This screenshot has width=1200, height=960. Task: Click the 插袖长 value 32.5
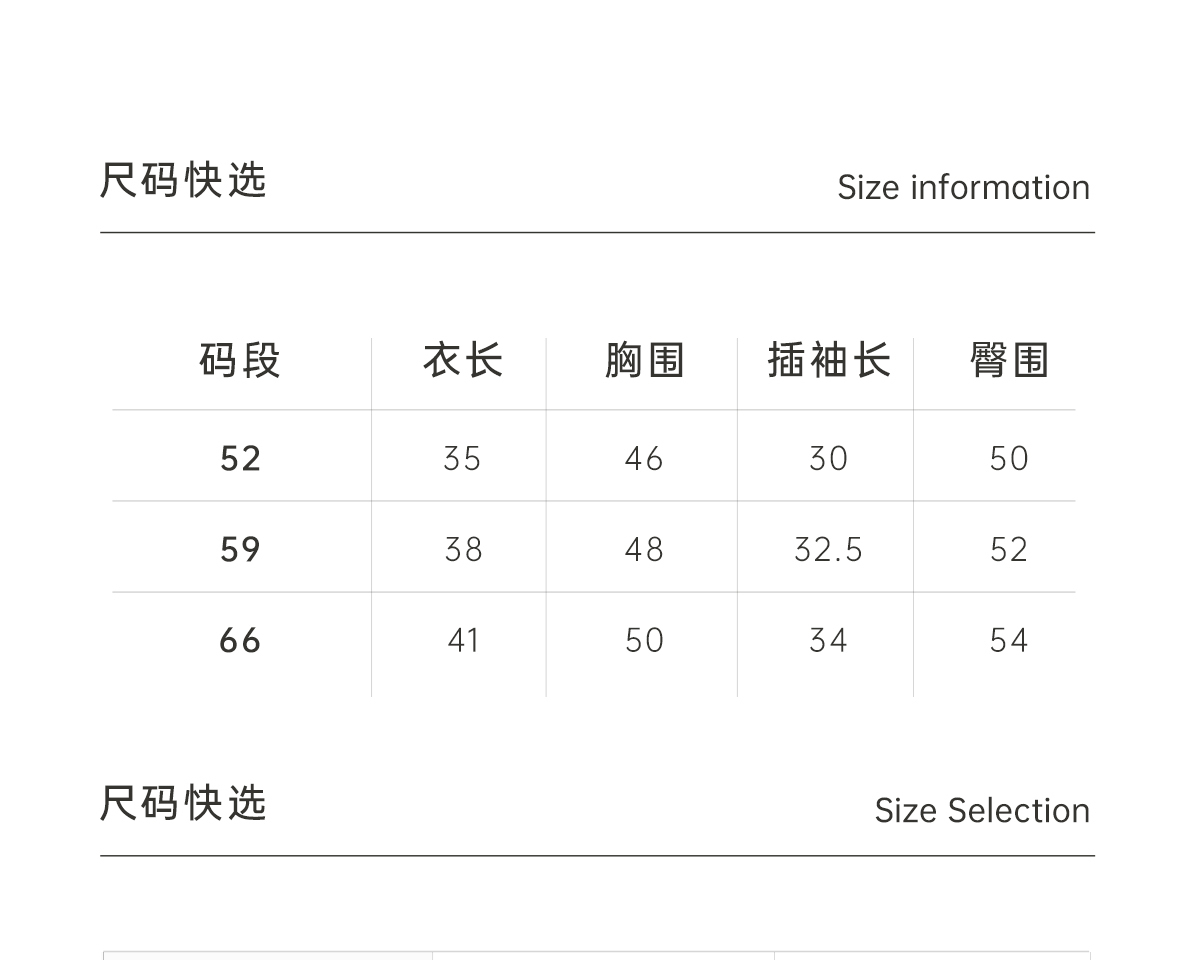828,550
